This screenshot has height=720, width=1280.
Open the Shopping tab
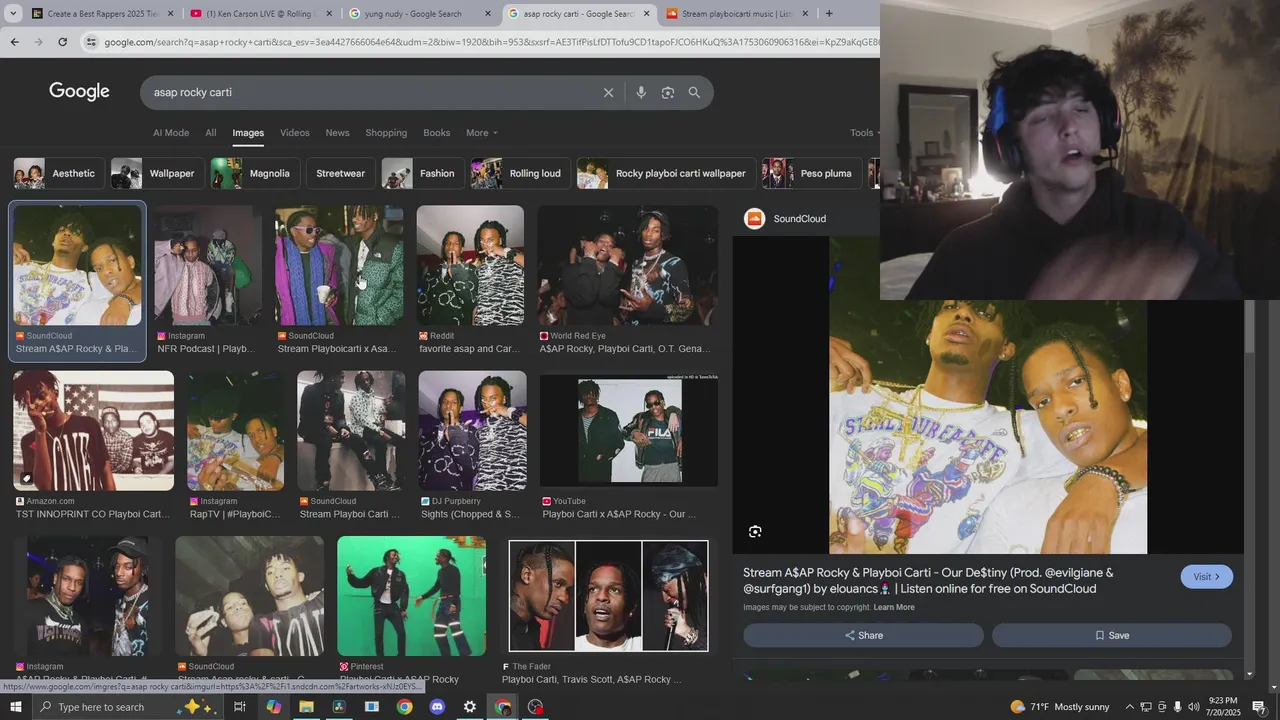coord(386,133)
